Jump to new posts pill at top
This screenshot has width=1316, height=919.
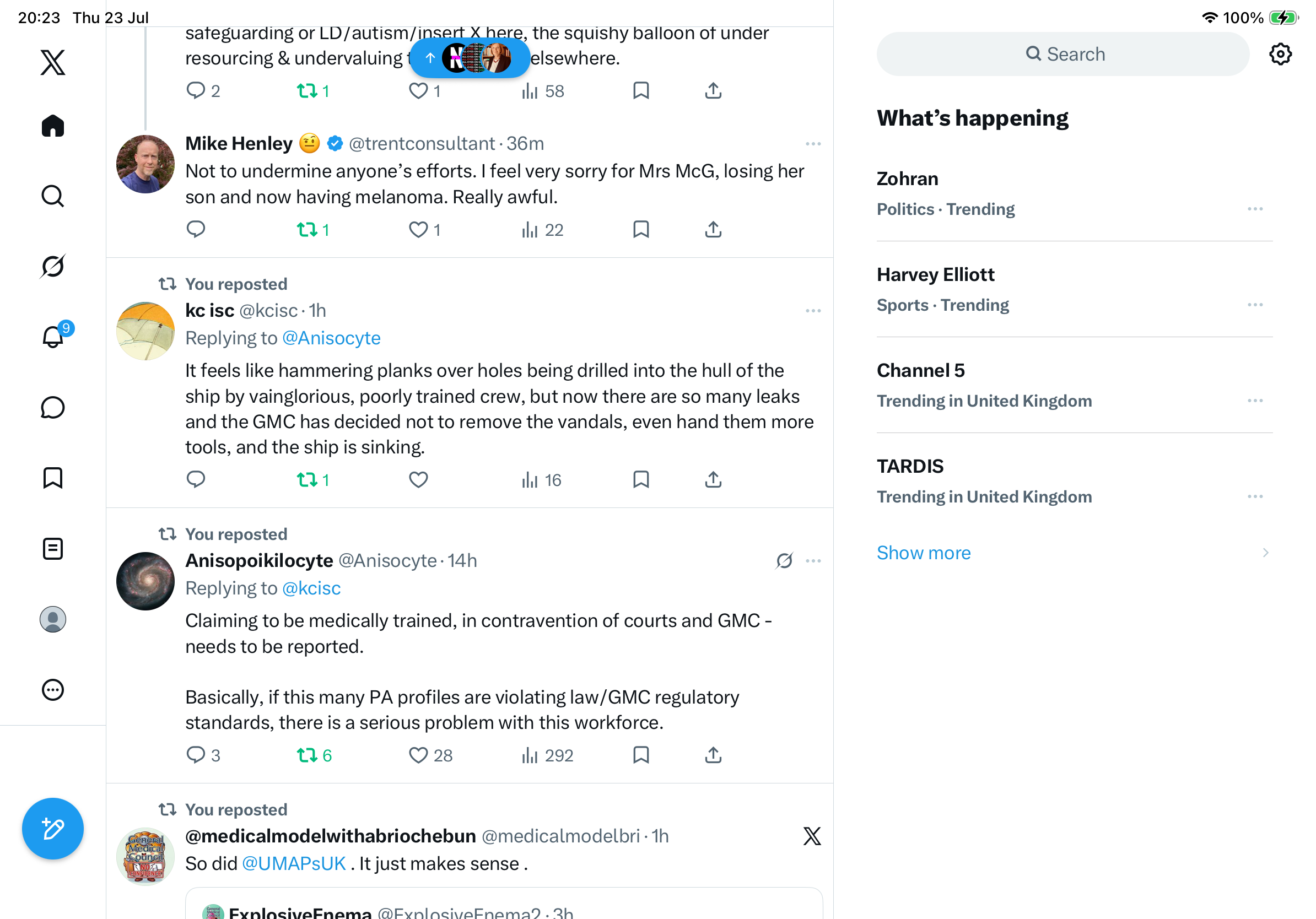[470, 58]
